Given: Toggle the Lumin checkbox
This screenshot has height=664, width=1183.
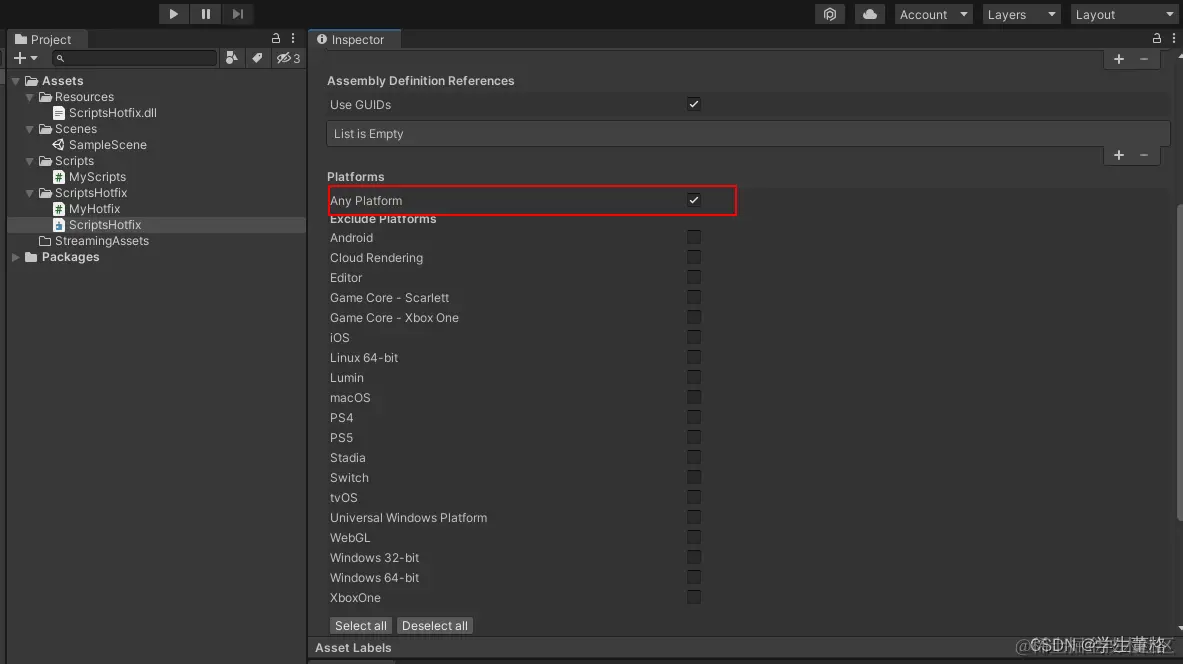Looking at the screenshot, I should coord(694,377).
